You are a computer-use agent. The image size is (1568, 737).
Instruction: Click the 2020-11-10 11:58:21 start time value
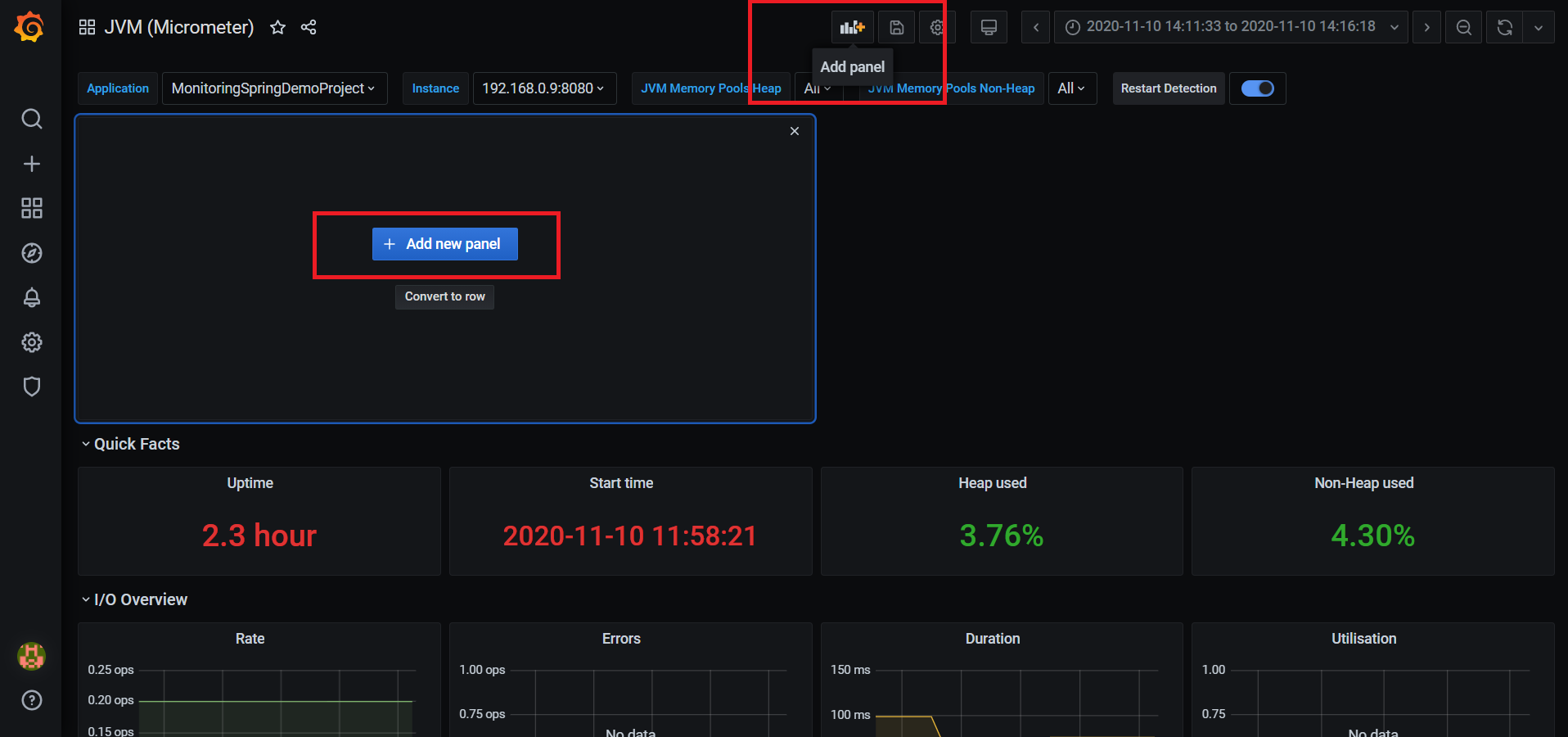[630, 536]
